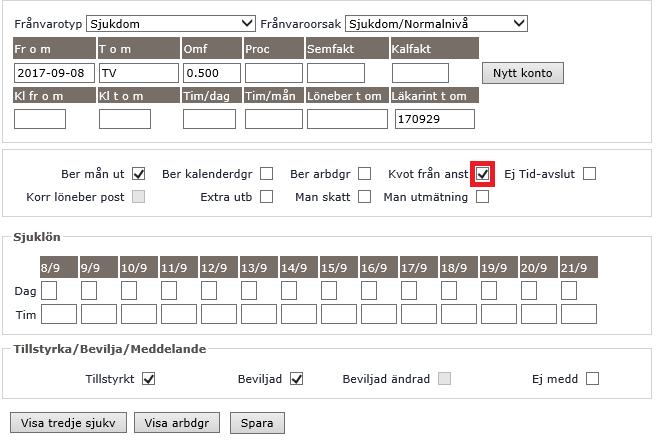656x445 pixels.
Task: Click the T o m field containing TV
Action: click(139, 73)
